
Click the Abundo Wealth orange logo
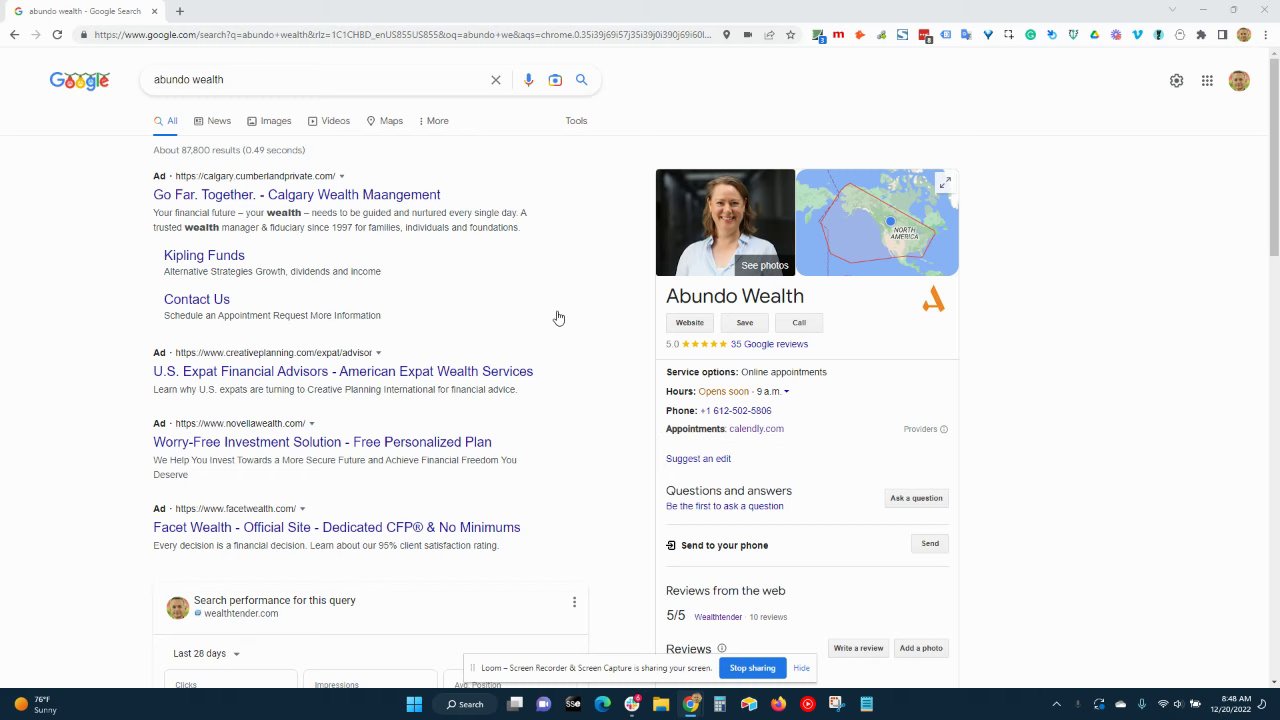[x=933, y=299]
